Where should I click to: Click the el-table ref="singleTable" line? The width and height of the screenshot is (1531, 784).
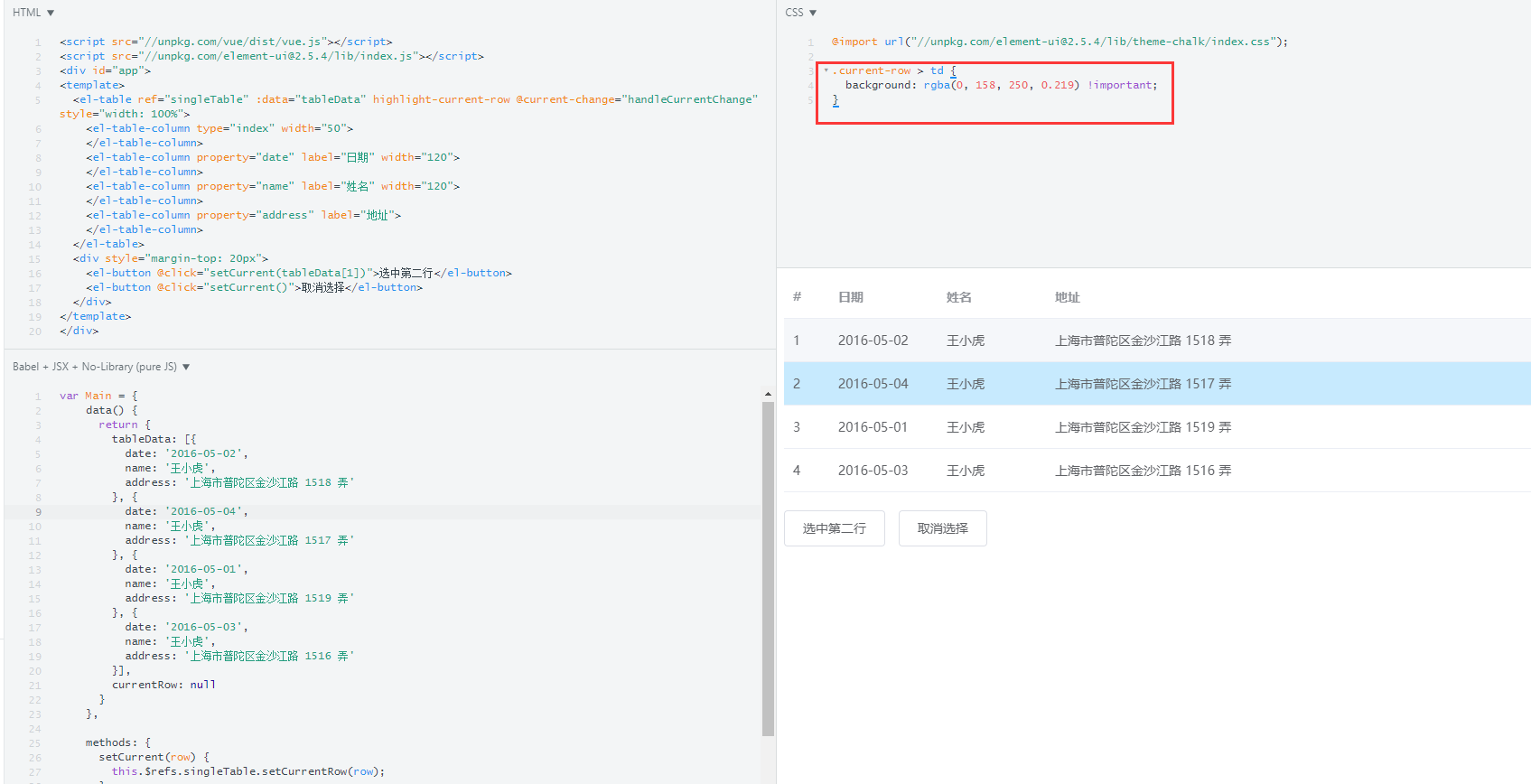pyautogui.click(x=408, y=107)
